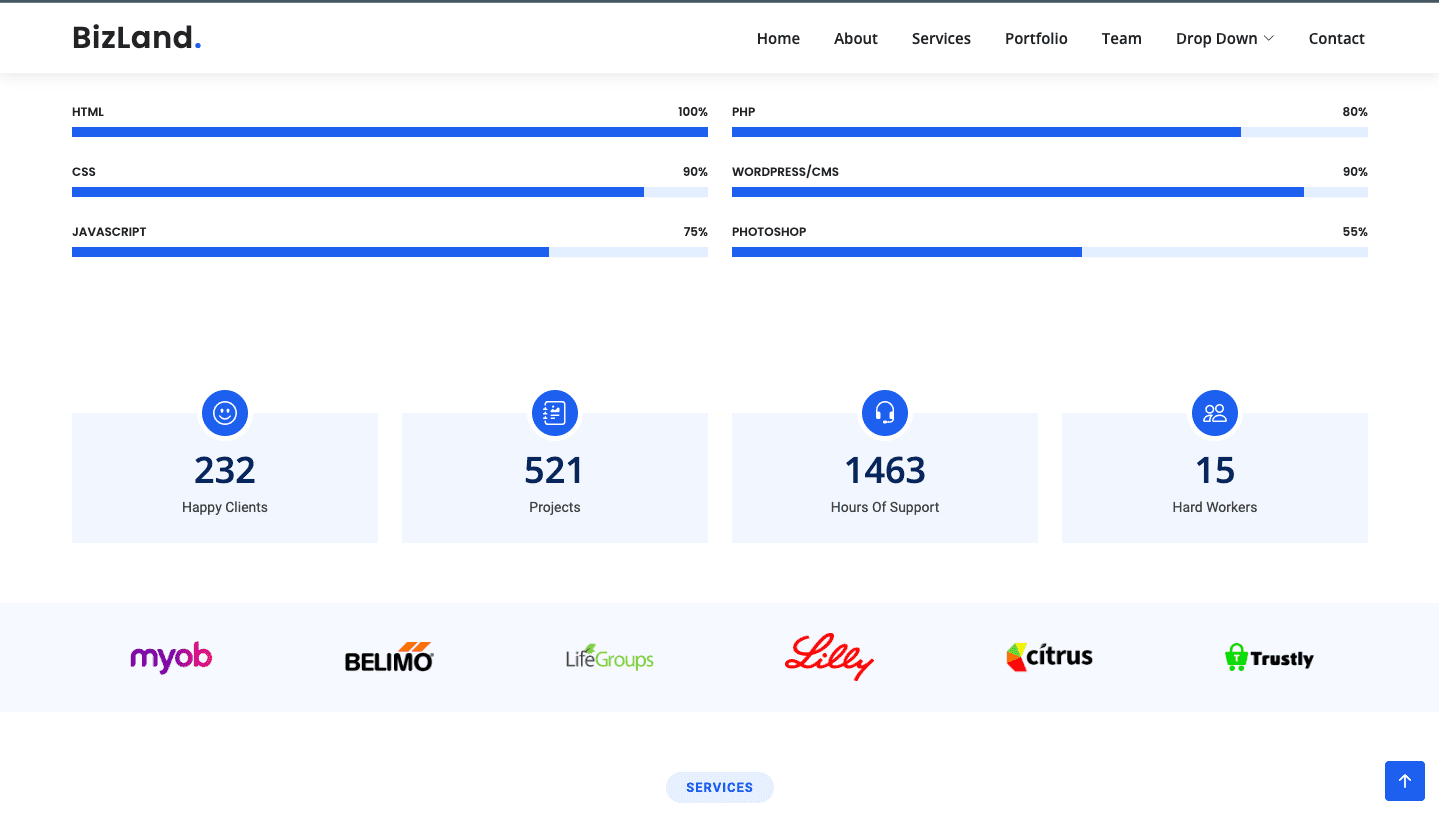Go to Home in the navigation bar
This screenshot has height=813, width=1439.
778,38
